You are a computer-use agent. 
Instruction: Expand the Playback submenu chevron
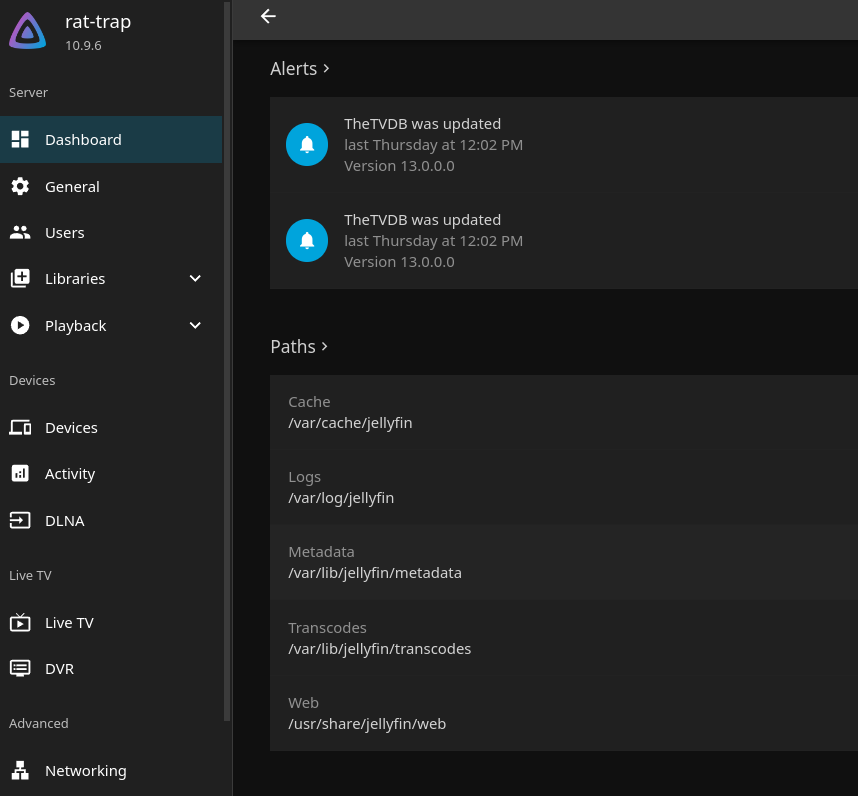[195, 325]
